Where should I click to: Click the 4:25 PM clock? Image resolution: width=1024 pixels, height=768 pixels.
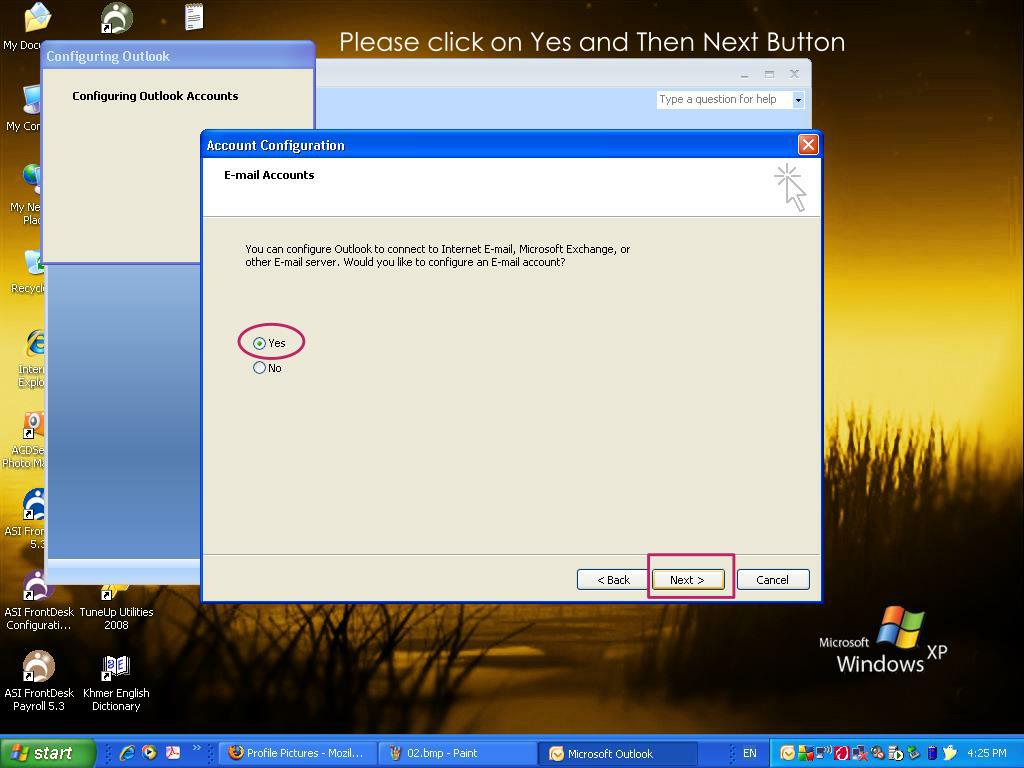[987, 753]
